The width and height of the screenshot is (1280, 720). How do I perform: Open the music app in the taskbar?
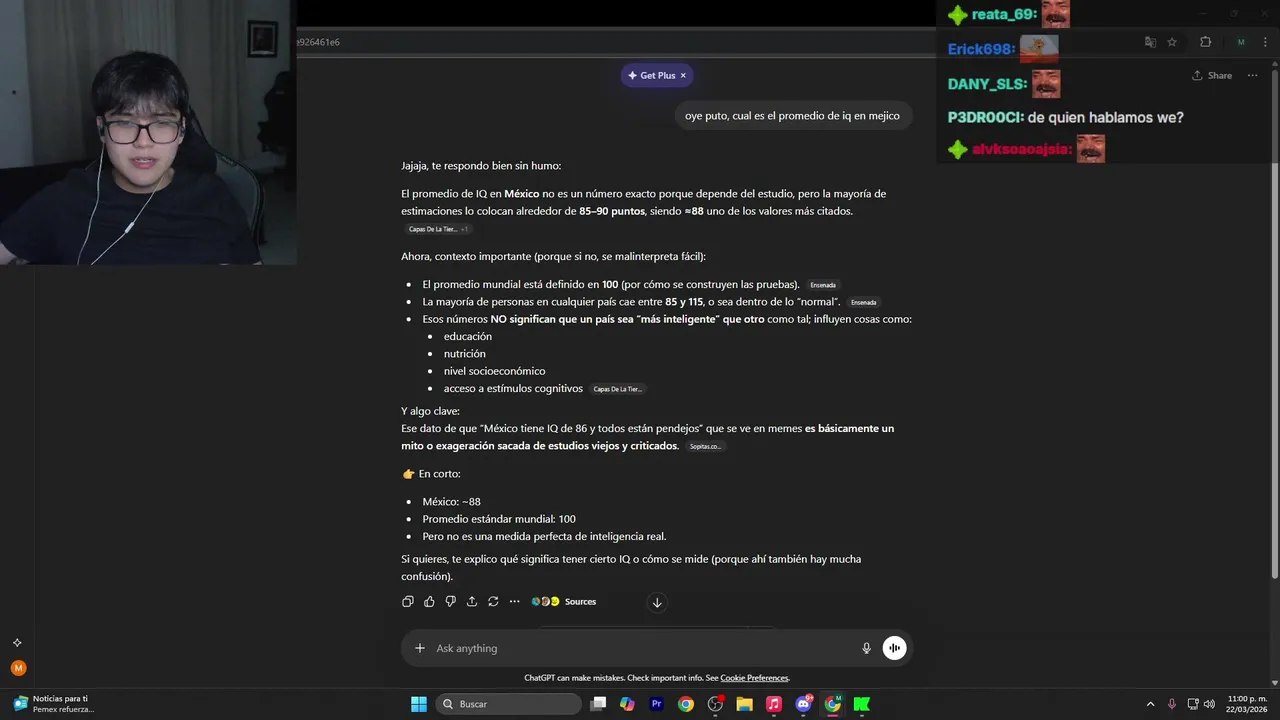click(x=773, y=704)
